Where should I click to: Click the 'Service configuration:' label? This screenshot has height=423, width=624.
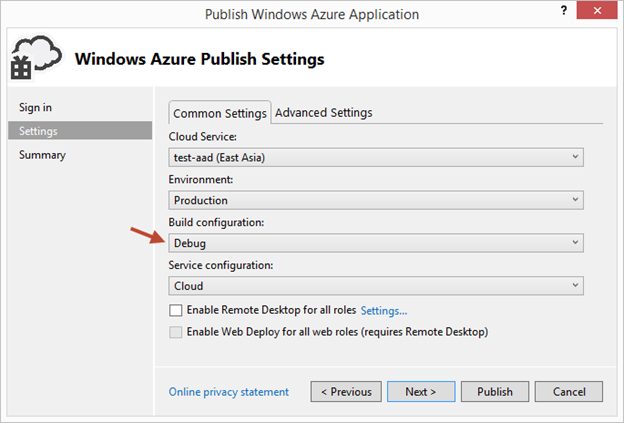pyautogui.click(x=221, y=265)
